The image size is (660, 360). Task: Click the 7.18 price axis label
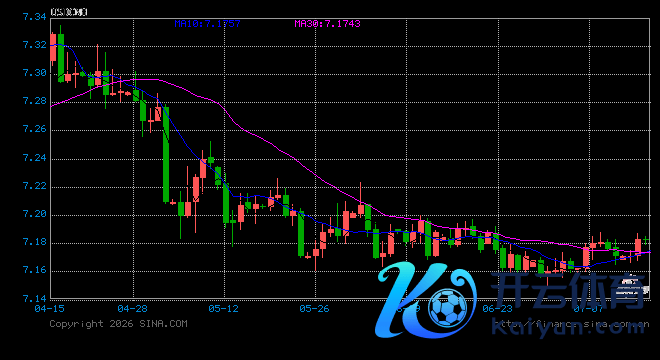[x=35, y=242]
